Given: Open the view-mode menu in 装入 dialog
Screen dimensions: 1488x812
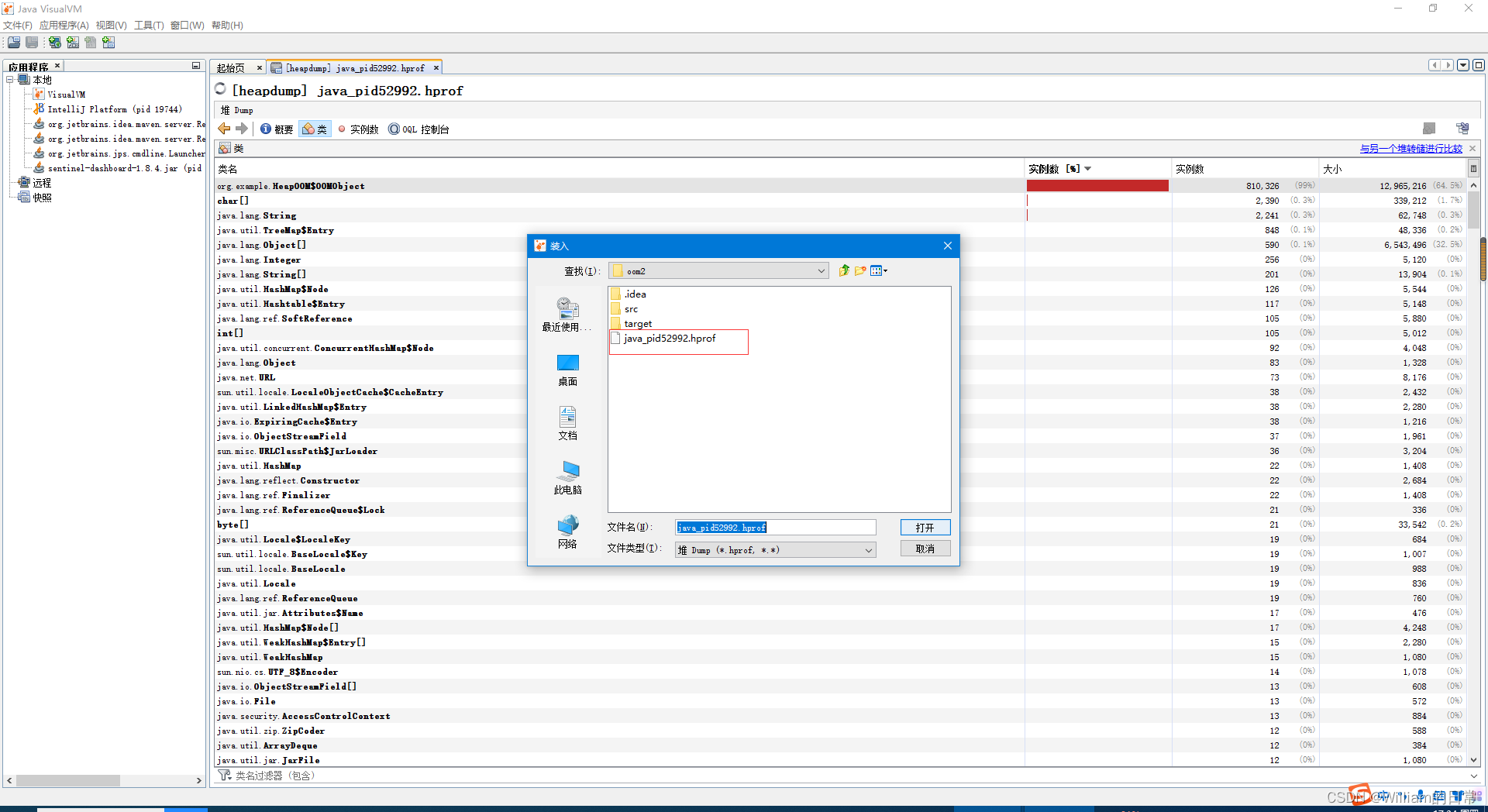Looking at the screenshot, I should (879, 270).
